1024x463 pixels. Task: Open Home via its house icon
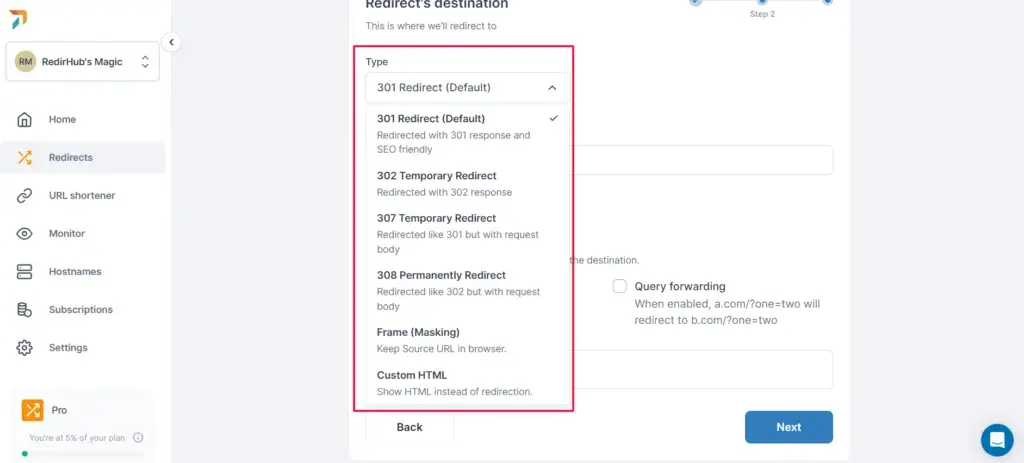(24, 120)
